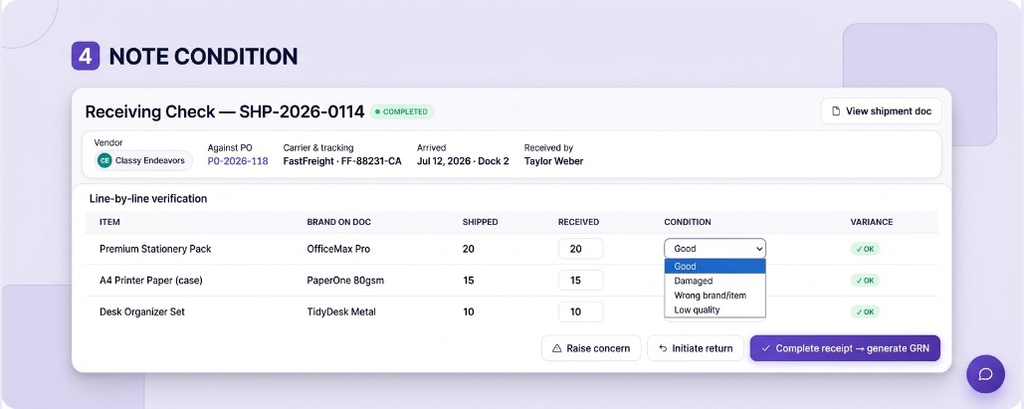Click OK variance badge for Premium Stationery Pack
1024x409 pixels.
click(865, 249)
